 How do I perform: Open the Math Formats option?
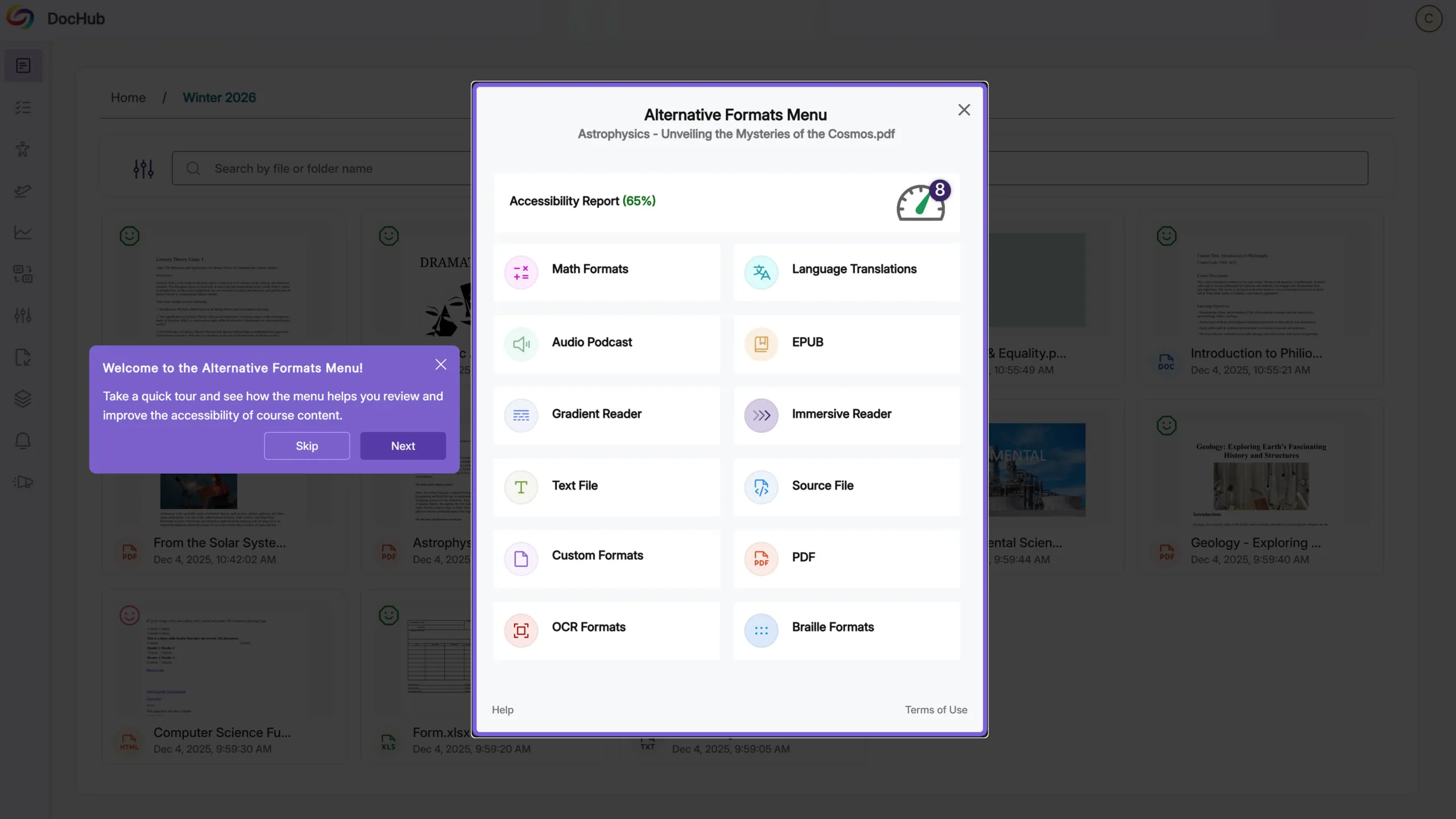click(x=606, y=270)
